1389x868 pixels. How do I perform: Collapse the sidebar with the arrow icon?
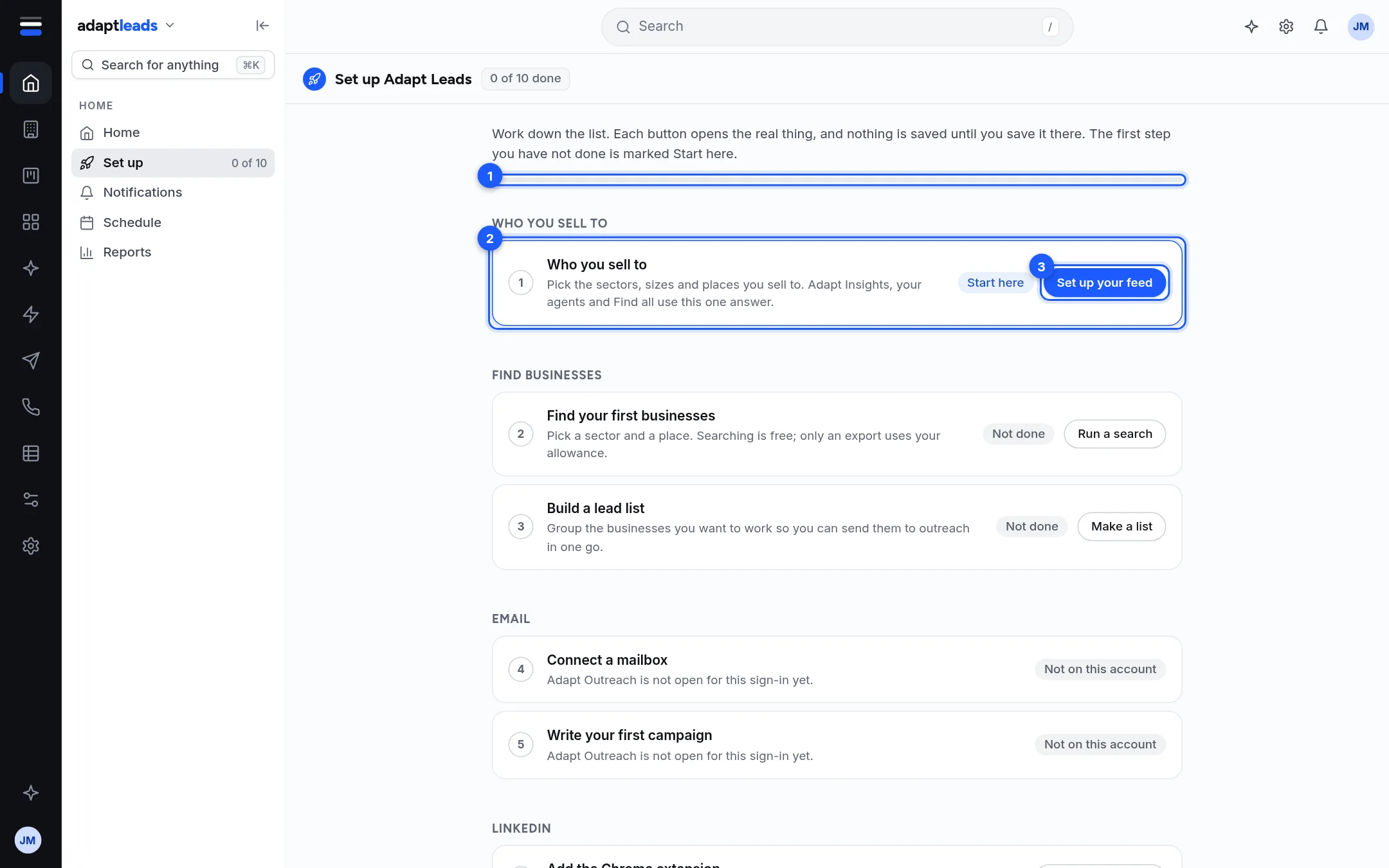point(262,26)
